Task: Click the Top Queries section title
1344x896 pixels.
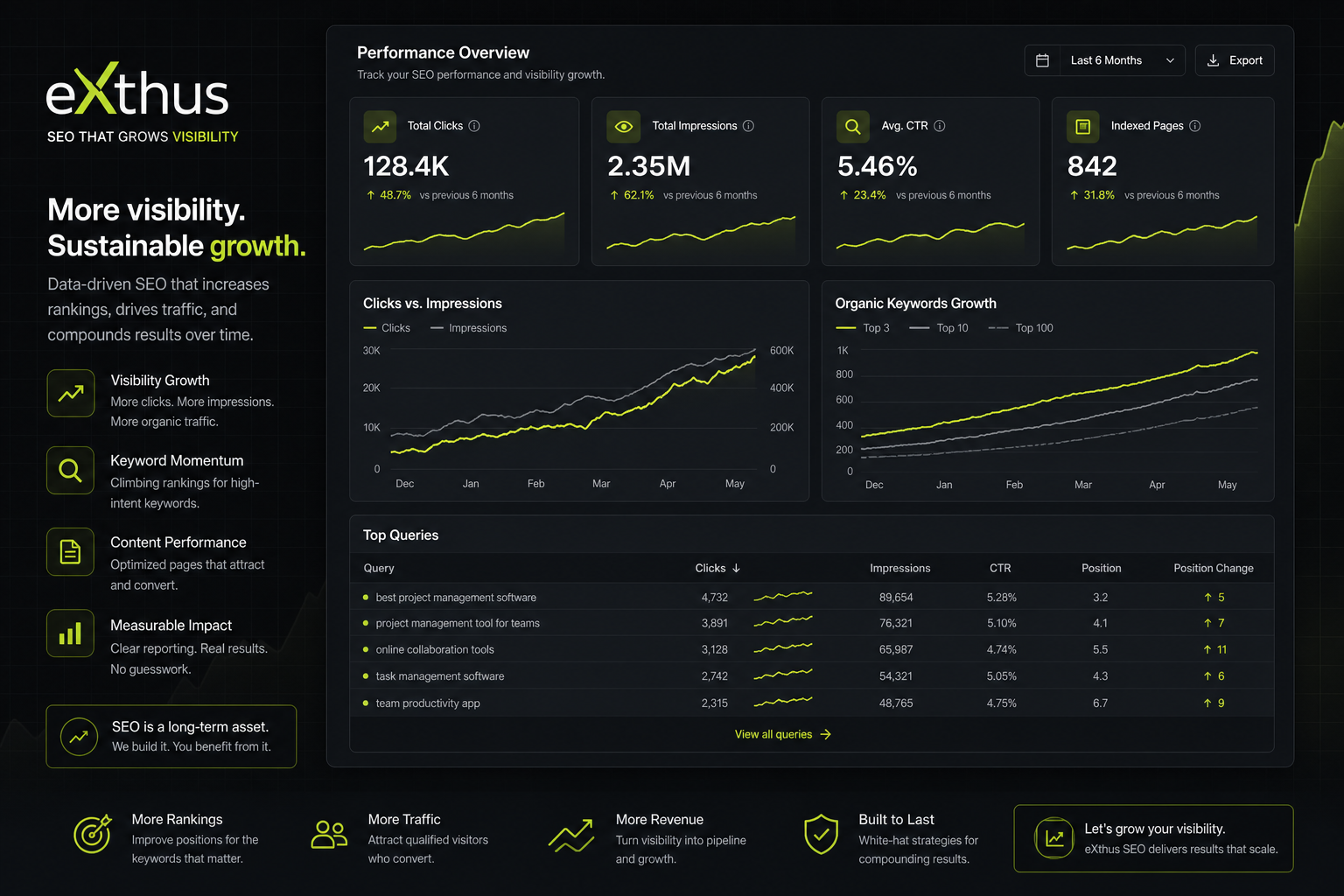Action: click(x=401, y=535)
